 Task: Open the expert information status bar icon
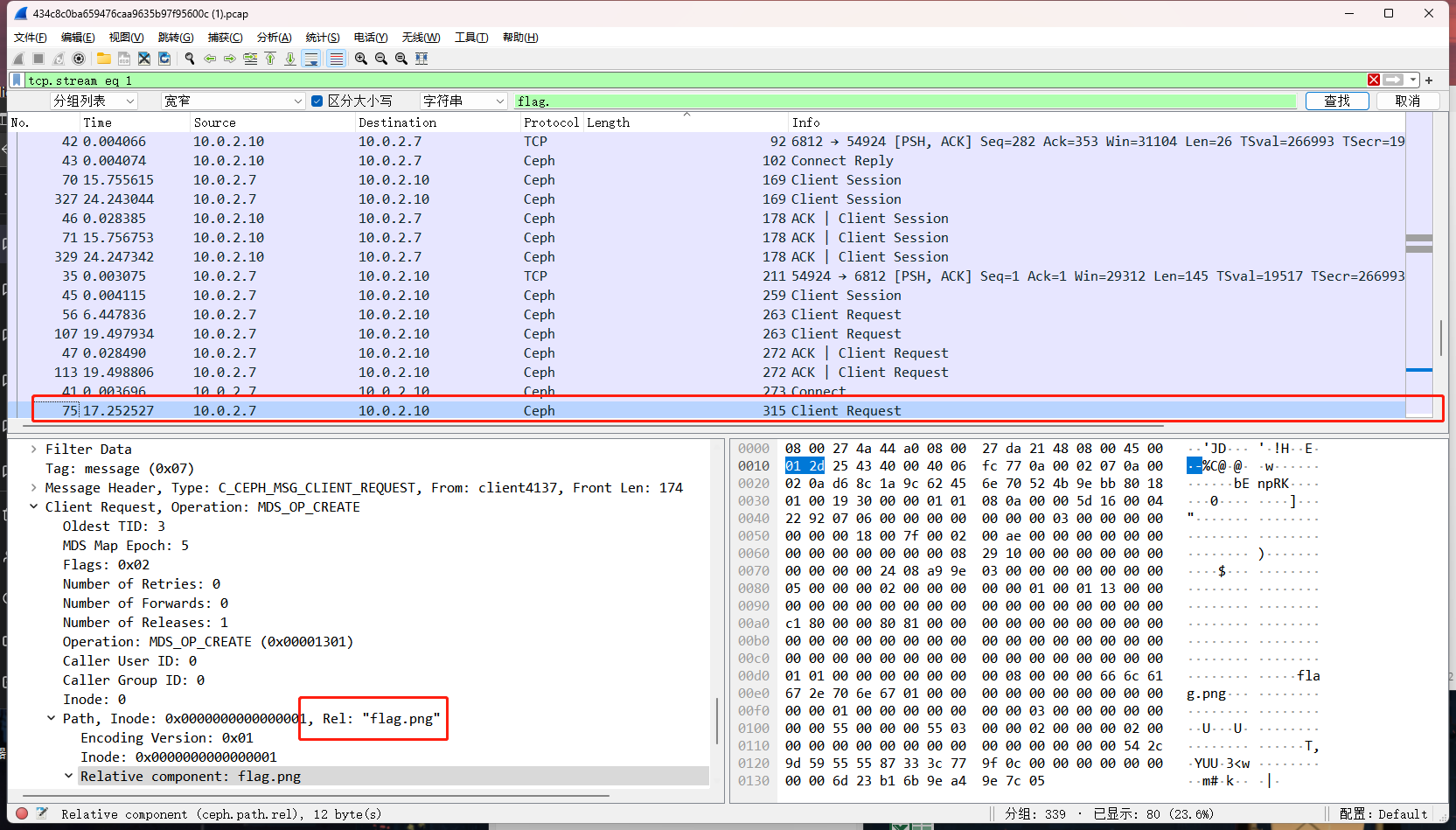(x=22, y=813)
